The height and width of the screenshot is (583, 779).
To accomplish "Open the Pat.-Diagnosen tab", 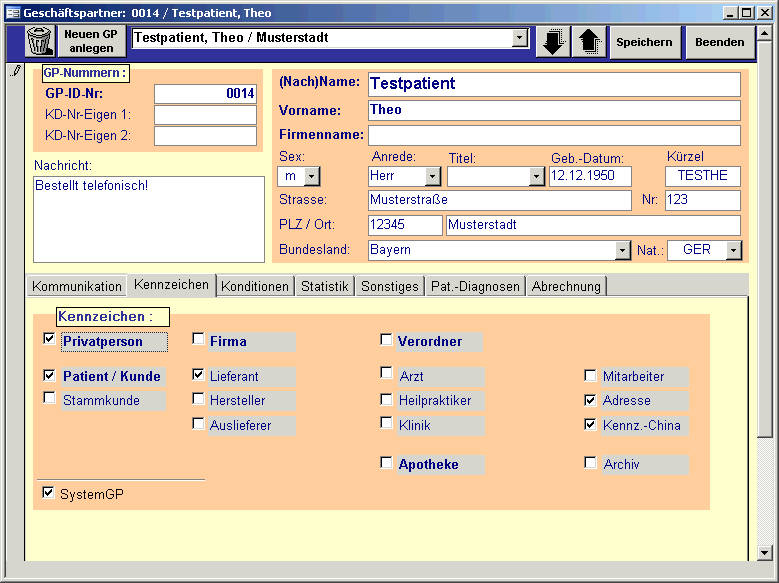I will tap(475, 286).
